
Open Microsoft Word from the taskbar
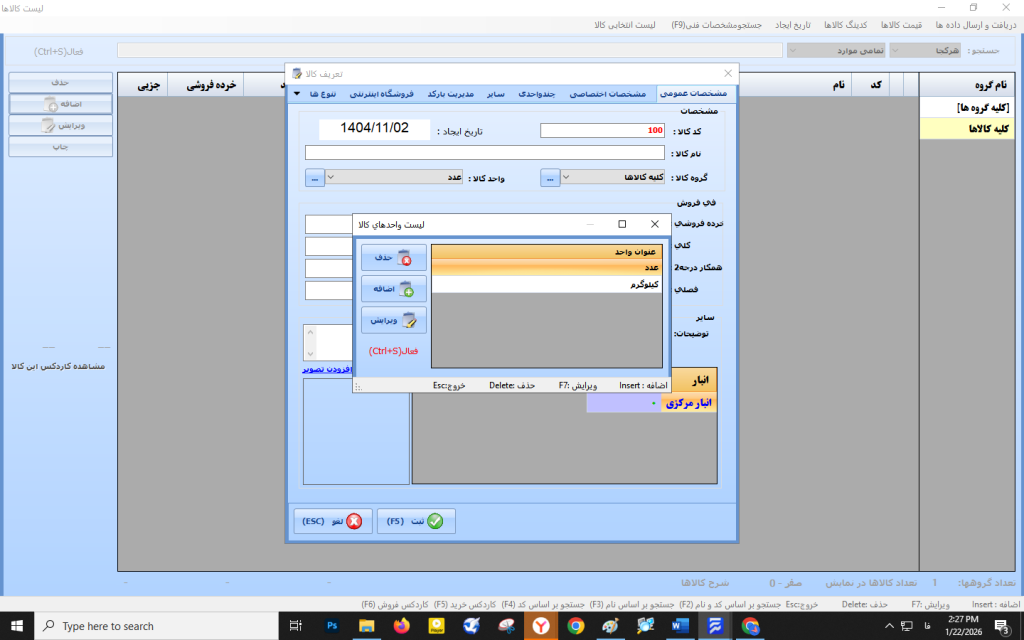680,626
